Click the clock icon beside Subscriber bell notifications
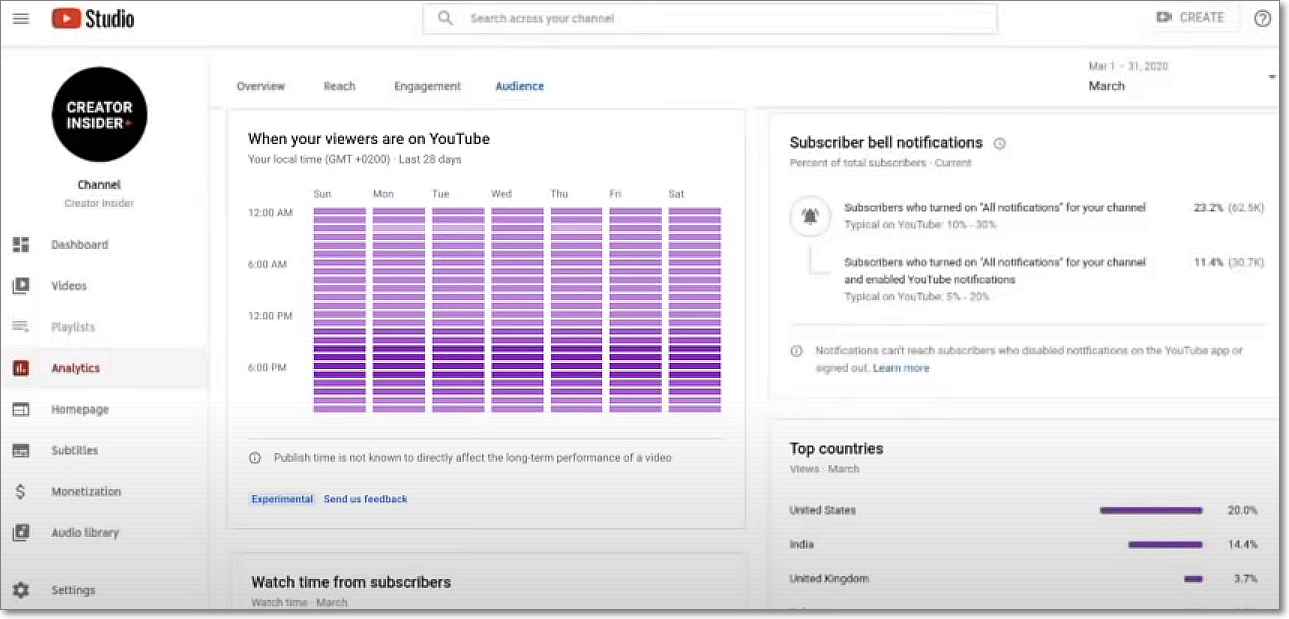The width and height of the screenshot is (1289, 619). pos(999,143)
